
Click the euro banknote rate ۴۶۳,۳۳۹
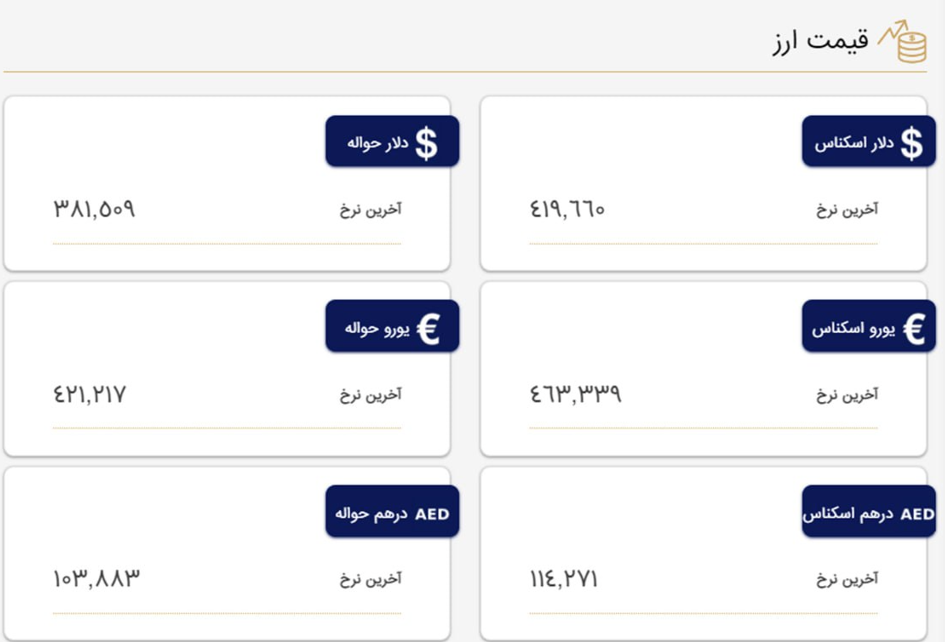tap(576, 394)
